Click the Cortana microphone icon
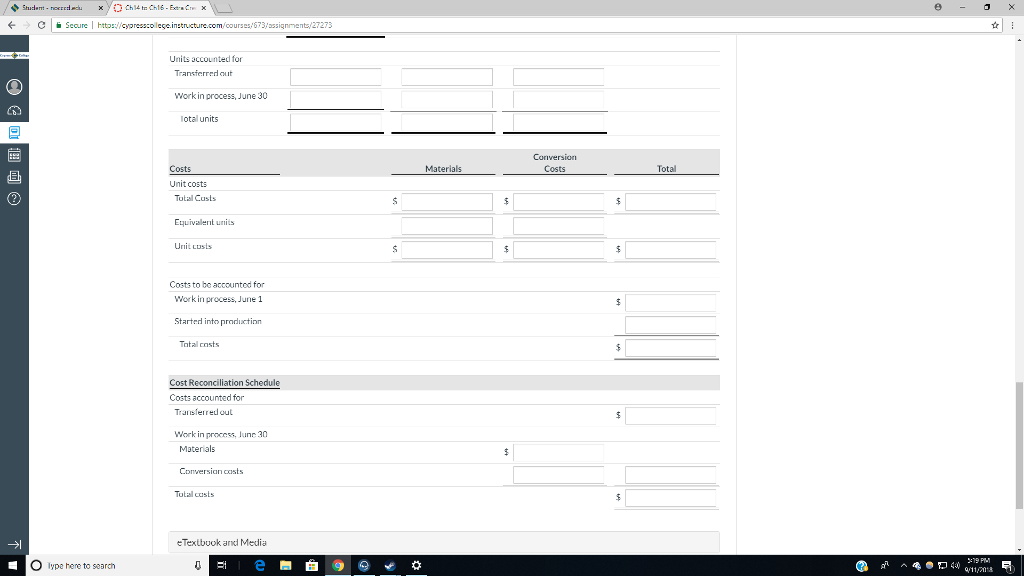The image size is (1024, 576). tap(198, 566)
